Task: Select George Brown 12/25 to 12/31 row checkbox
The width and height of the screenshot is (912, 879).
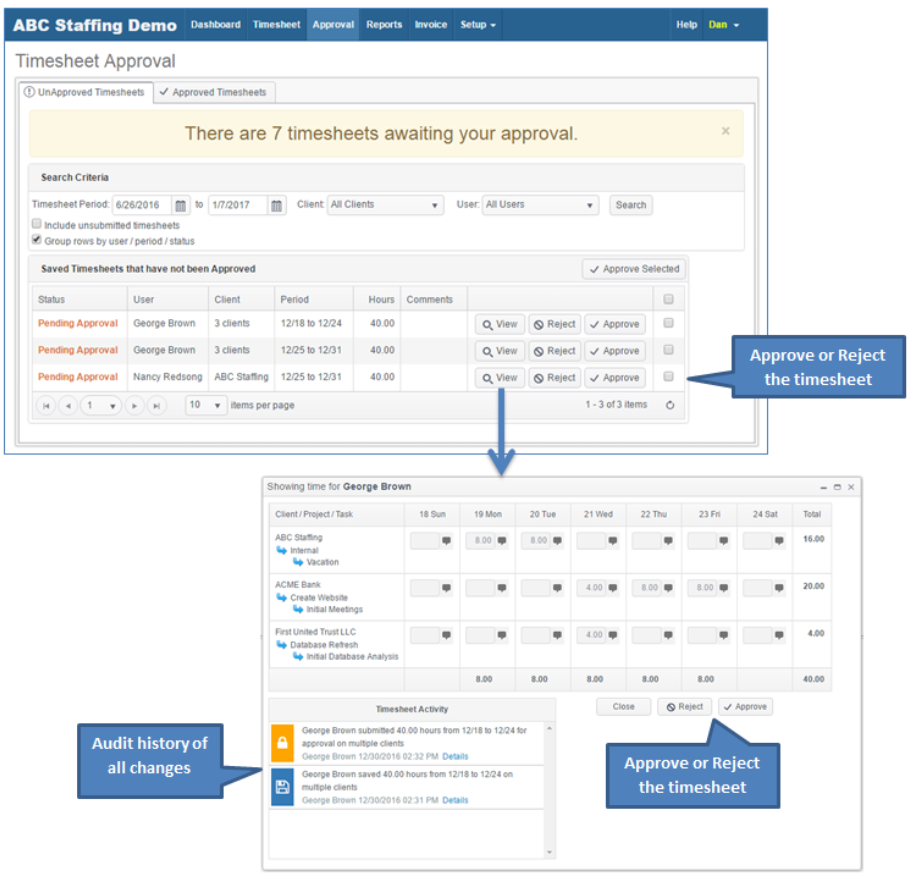Action: (669, 350)
